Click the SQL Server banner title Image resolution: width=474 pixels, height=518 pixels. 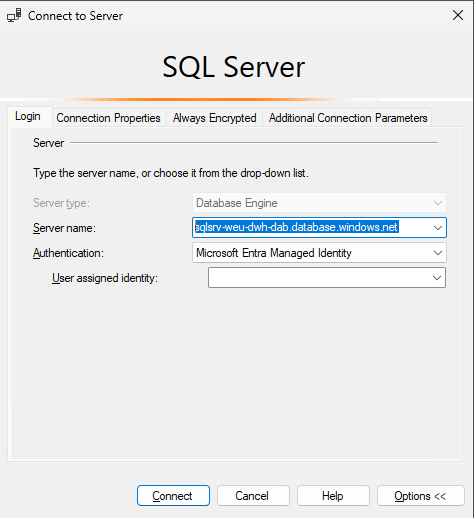pyautogui.click(x=234, y=67)
